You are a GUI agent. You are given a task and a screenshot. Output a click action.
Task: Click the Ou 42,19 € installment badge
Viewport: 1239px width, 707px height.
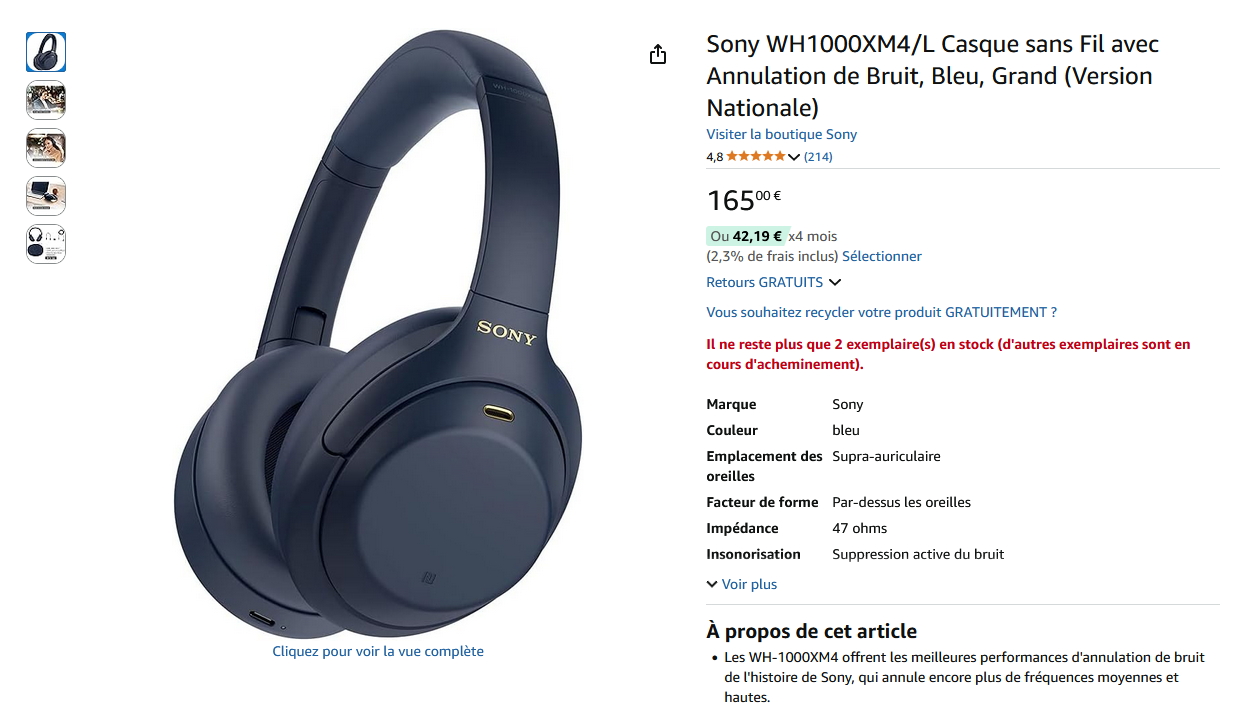747,236
